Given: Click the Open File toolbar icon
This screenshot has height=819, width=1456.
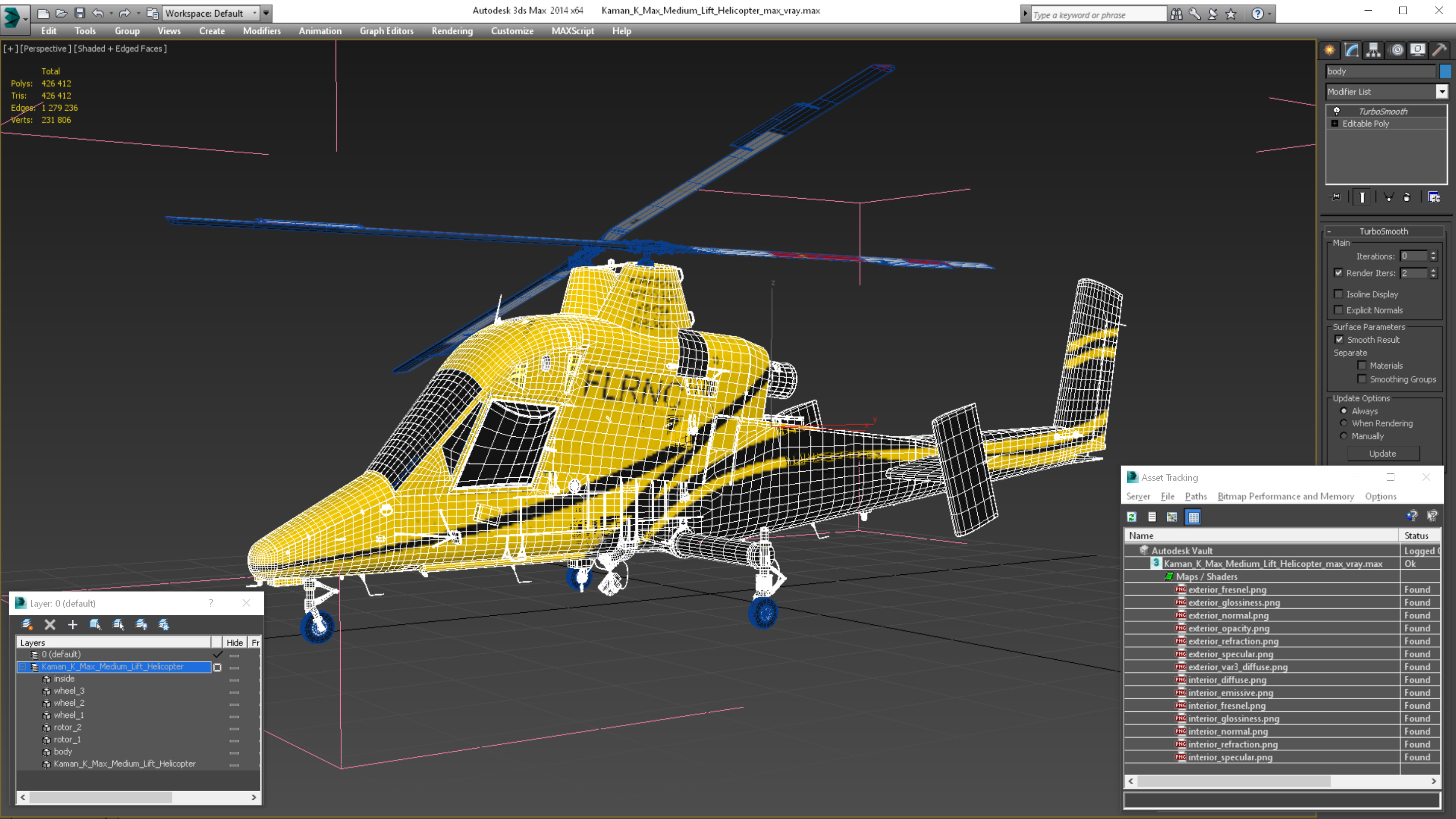Looking at the screenshot, I should pyautogui.click(x=61, y=13).
